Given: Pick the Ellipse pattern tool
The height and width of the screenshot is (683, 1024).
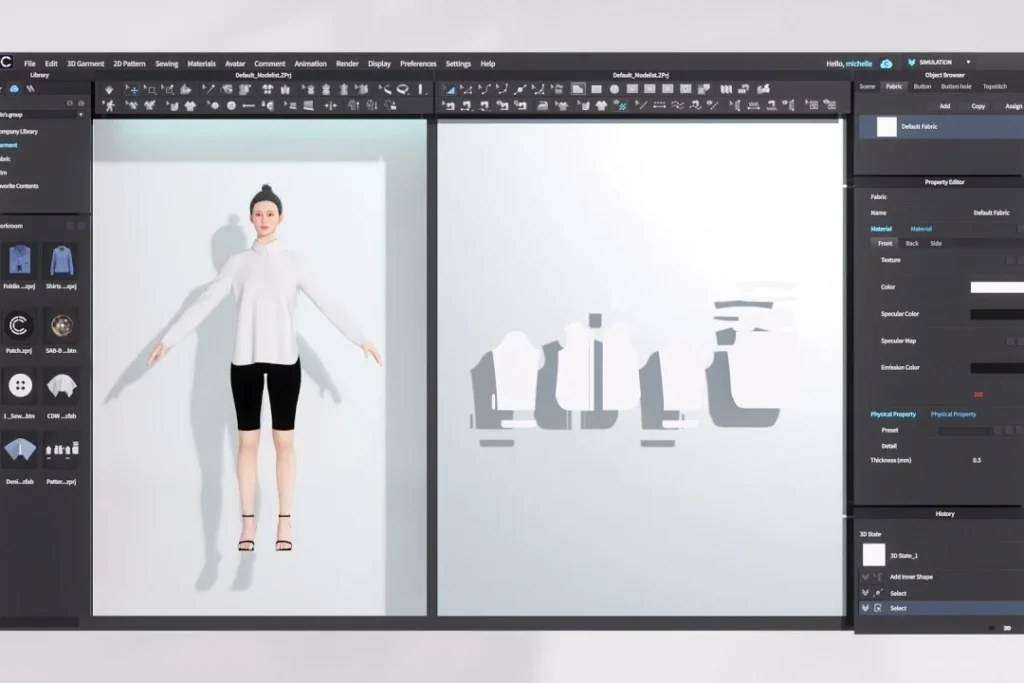Looking at the screenshot, I should (614, 89).
